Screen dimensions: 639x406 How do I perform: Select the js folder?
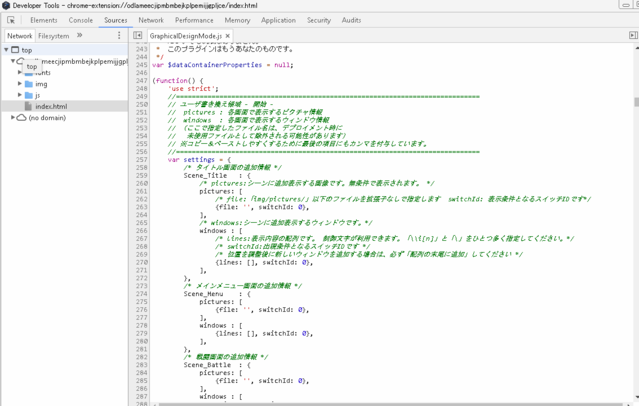pos(37,95)
